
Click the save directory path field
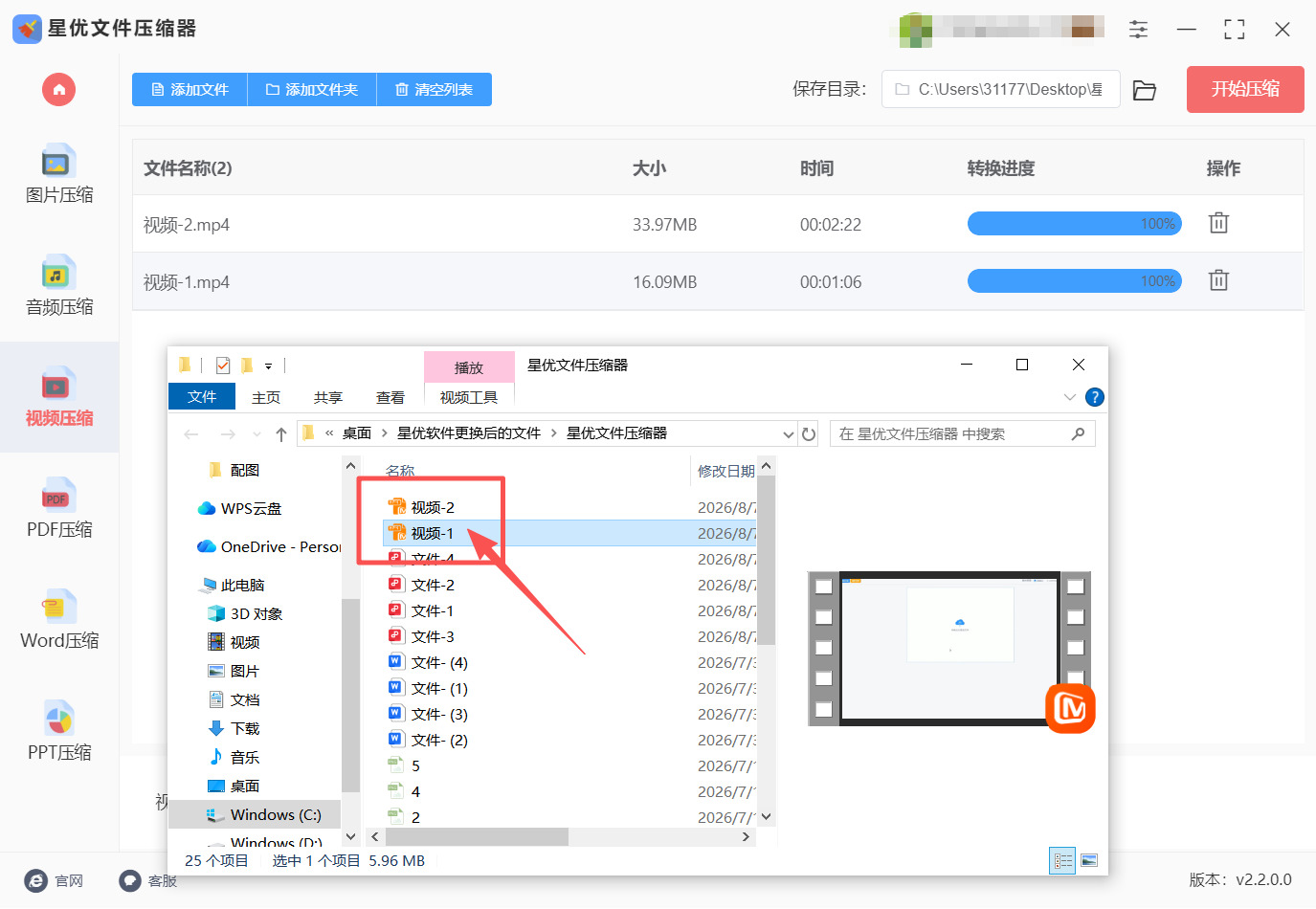tap(1000, 89)
